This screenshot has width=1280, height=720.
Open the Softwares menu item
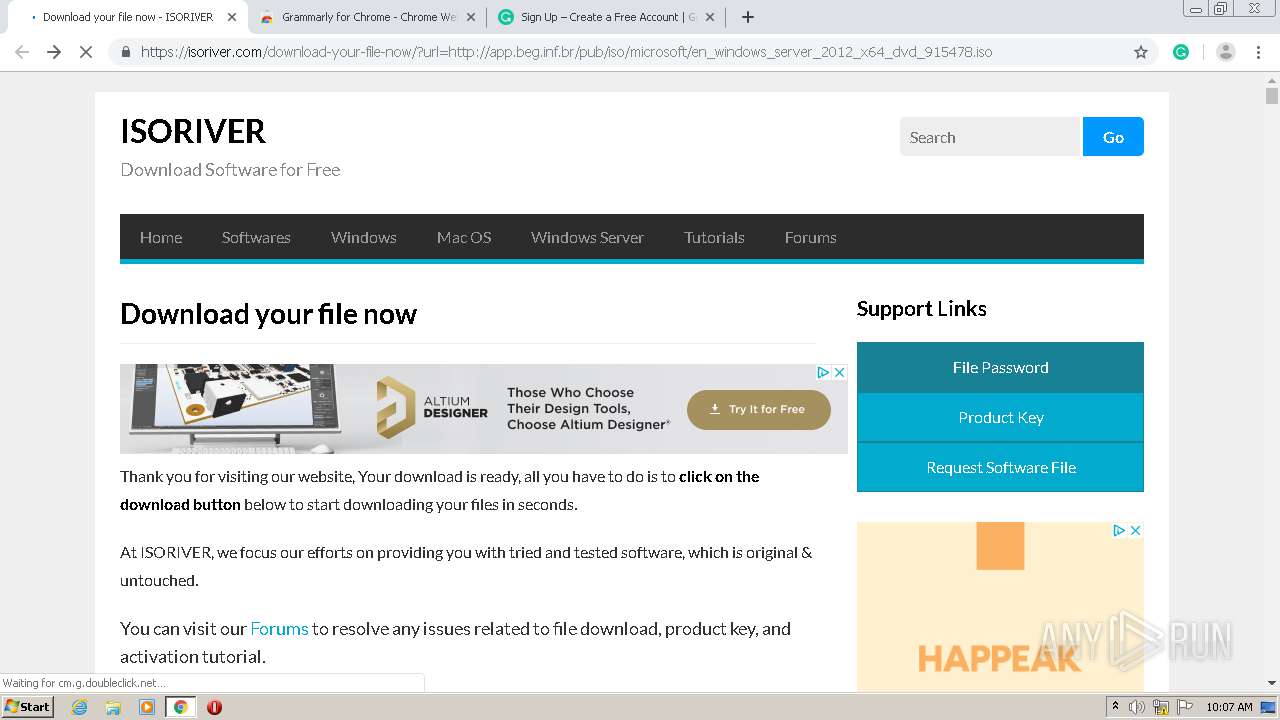tap(256, 237)
